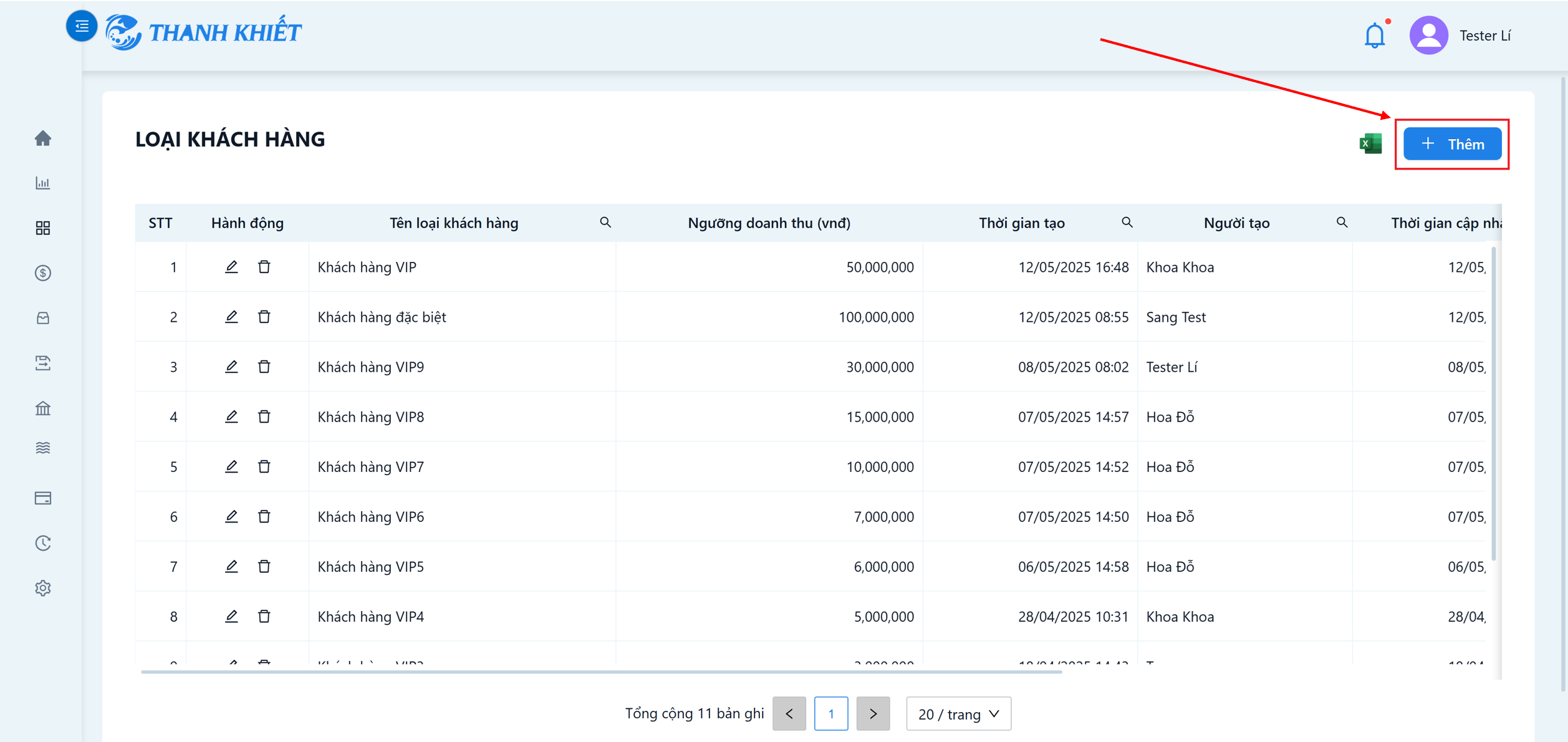Edit the Khách hàng VIP6 row
1568x742 pixels.
click(231, 516)
